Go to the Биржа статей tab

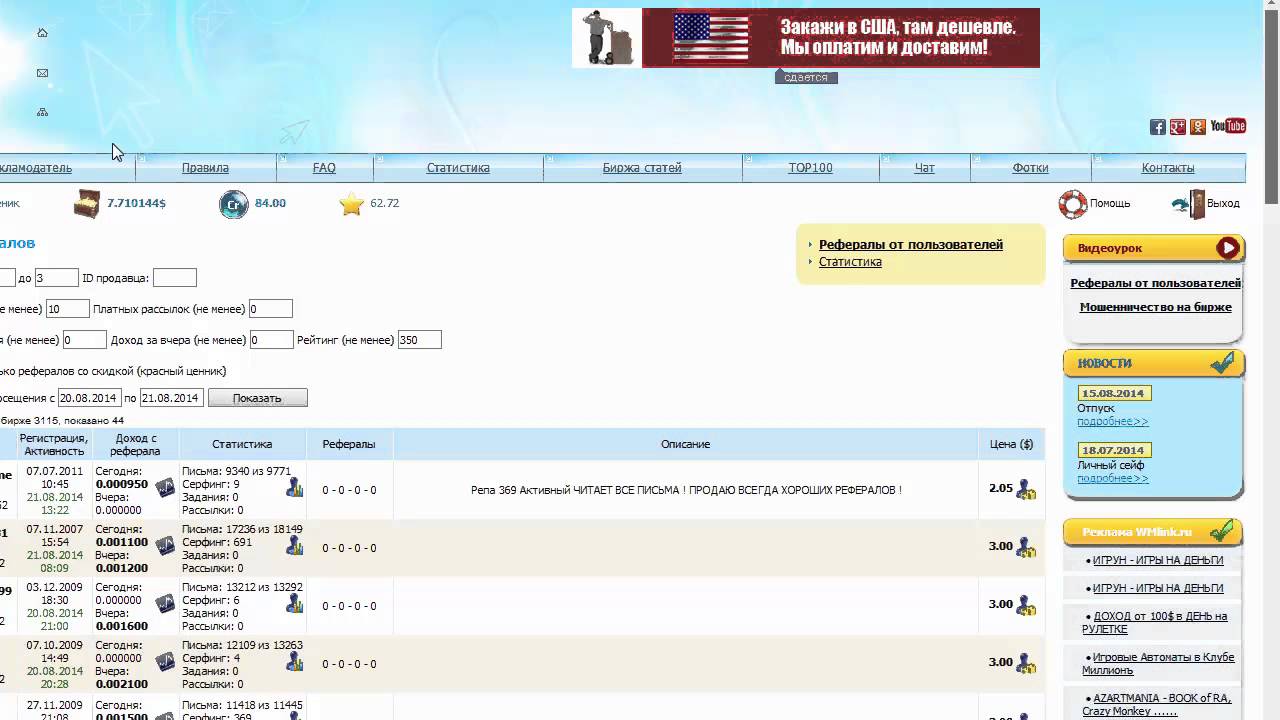click(x=642, y=168)
